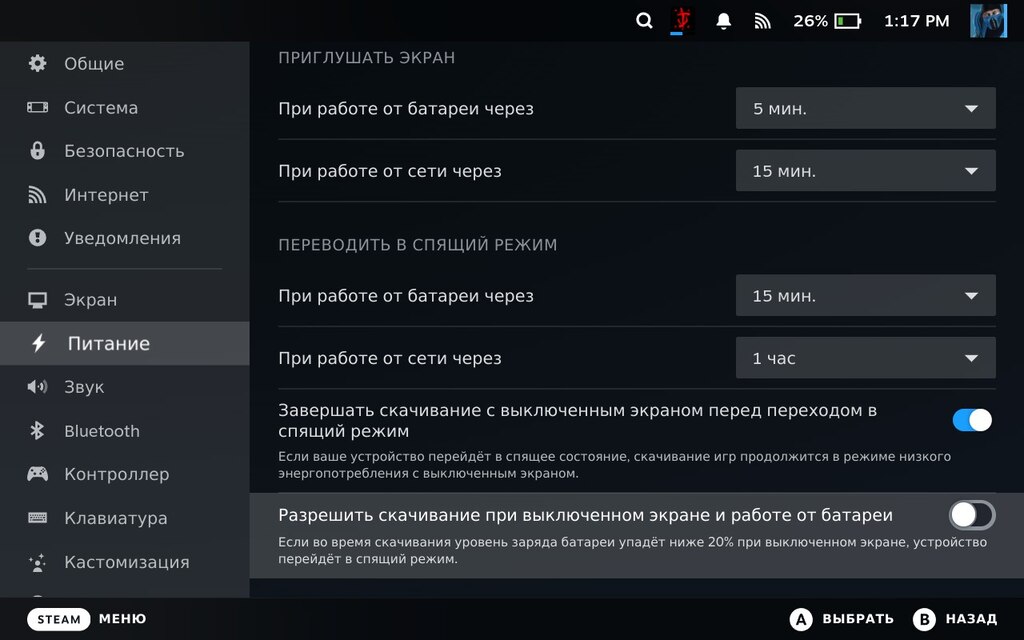This screenshot has width=1024, height=640.
Task: Open the user profile avatar
Action: coord(988,21)
